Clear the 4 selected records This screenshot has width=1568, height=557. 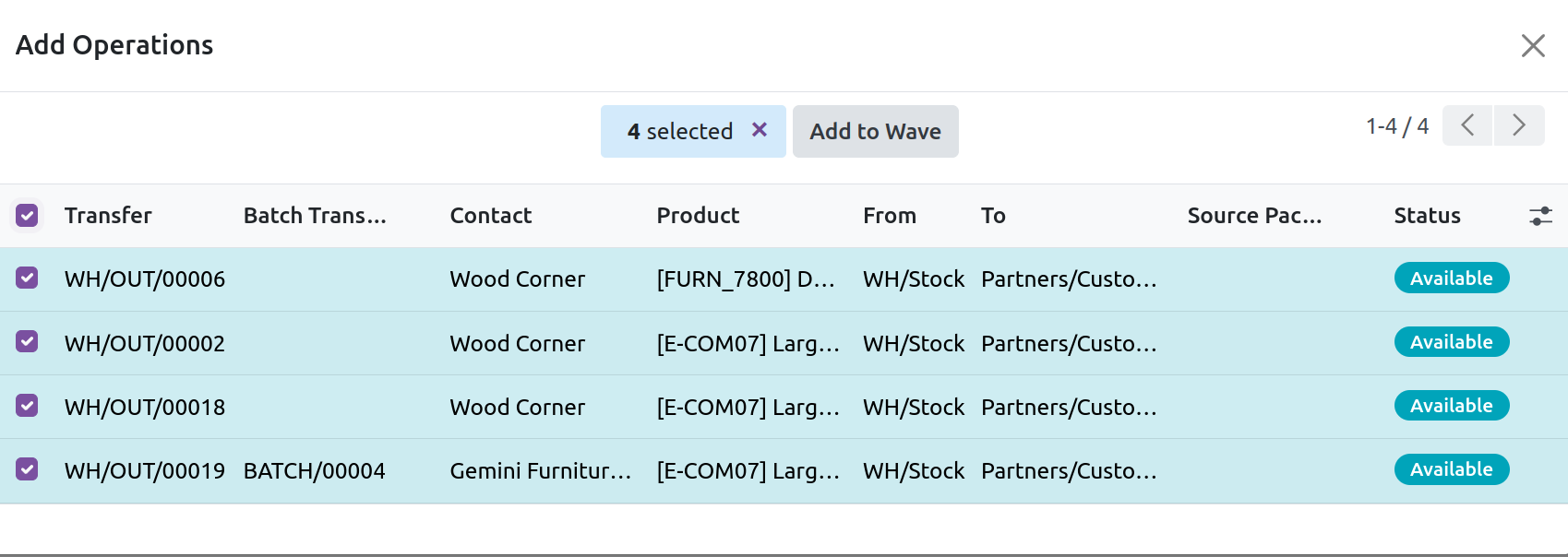click(759, 130)
